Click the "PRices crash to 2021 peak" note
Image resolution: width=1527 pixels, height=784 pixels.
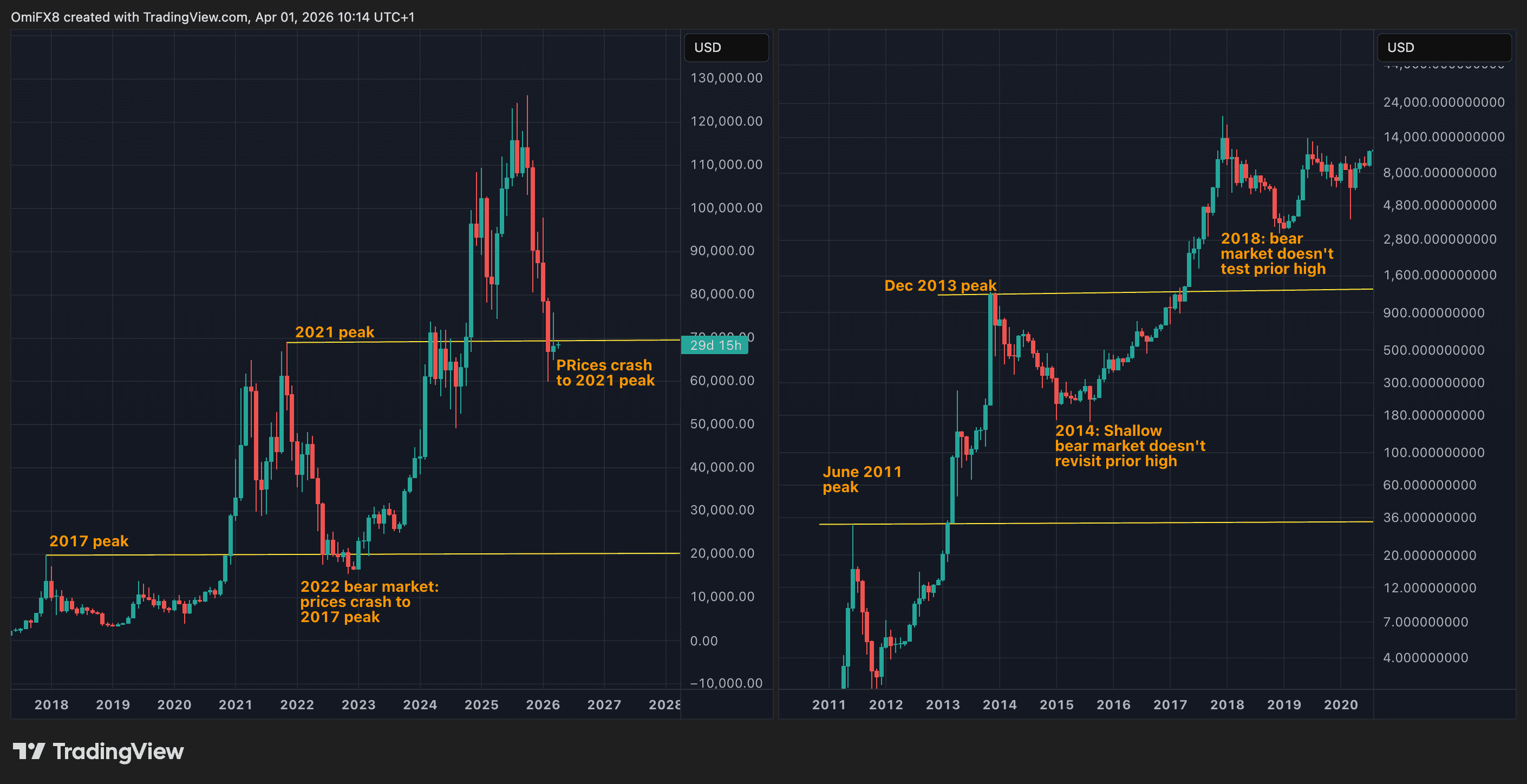tap(605, 373)
